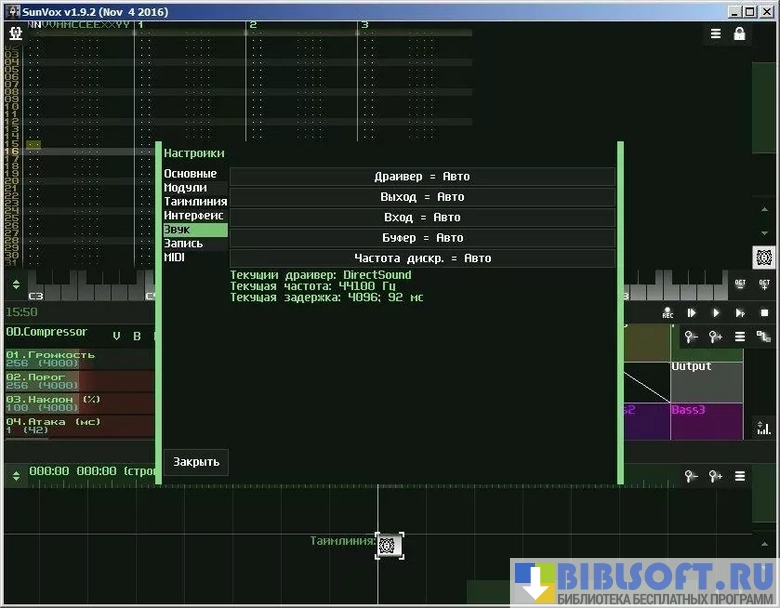Image resolution: width=780 pixels, height=608 pixels.
Task: Zoom in on the module view
Action: click(x=716, y=337)
